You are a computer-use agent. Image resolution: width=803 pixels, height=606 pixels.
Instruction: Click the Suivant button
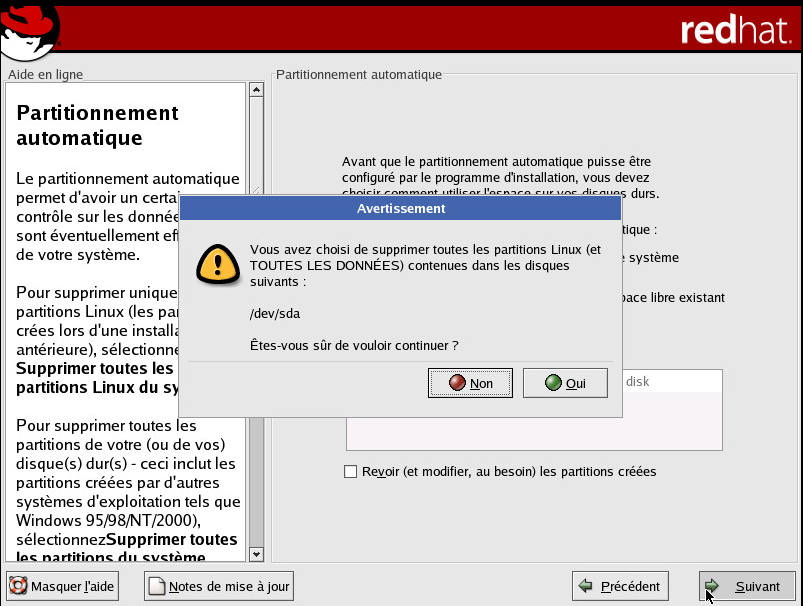[x=747, y=586]
